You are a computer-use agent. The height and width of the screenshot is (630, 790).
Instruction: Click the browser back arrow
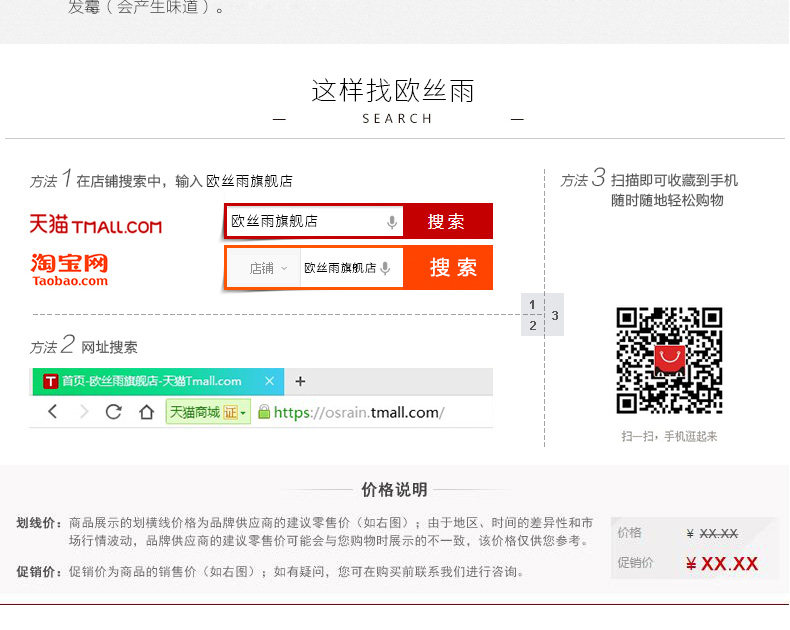53,412
